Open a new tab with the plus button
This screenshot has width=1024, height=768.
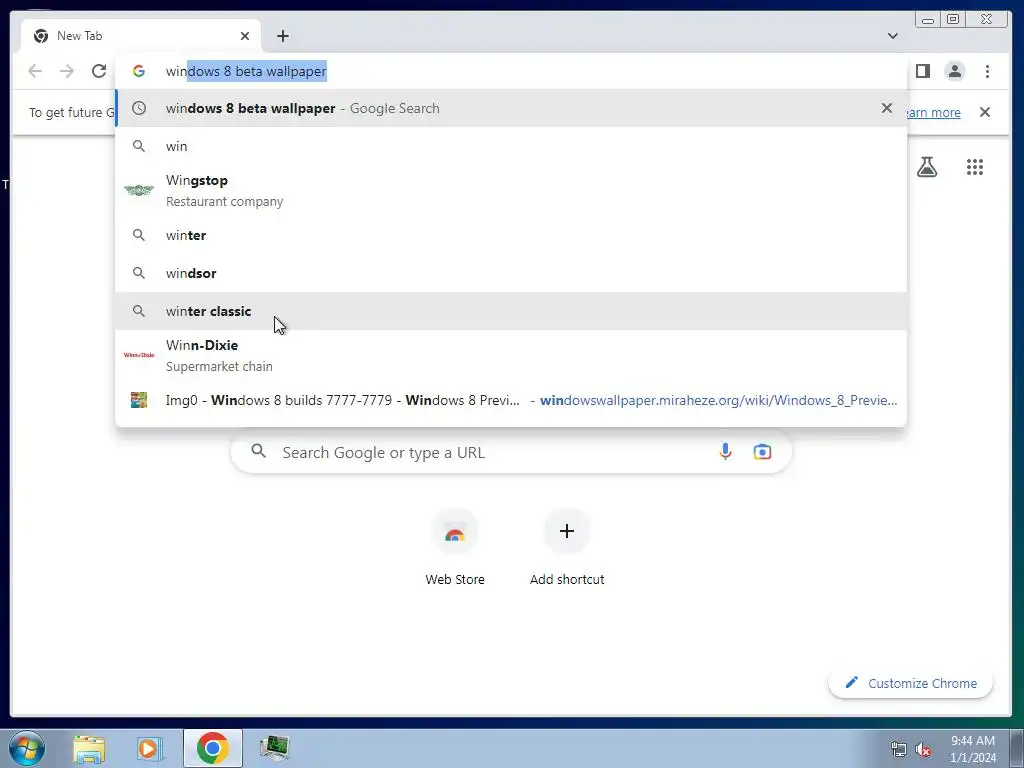(x=283, y=36)
